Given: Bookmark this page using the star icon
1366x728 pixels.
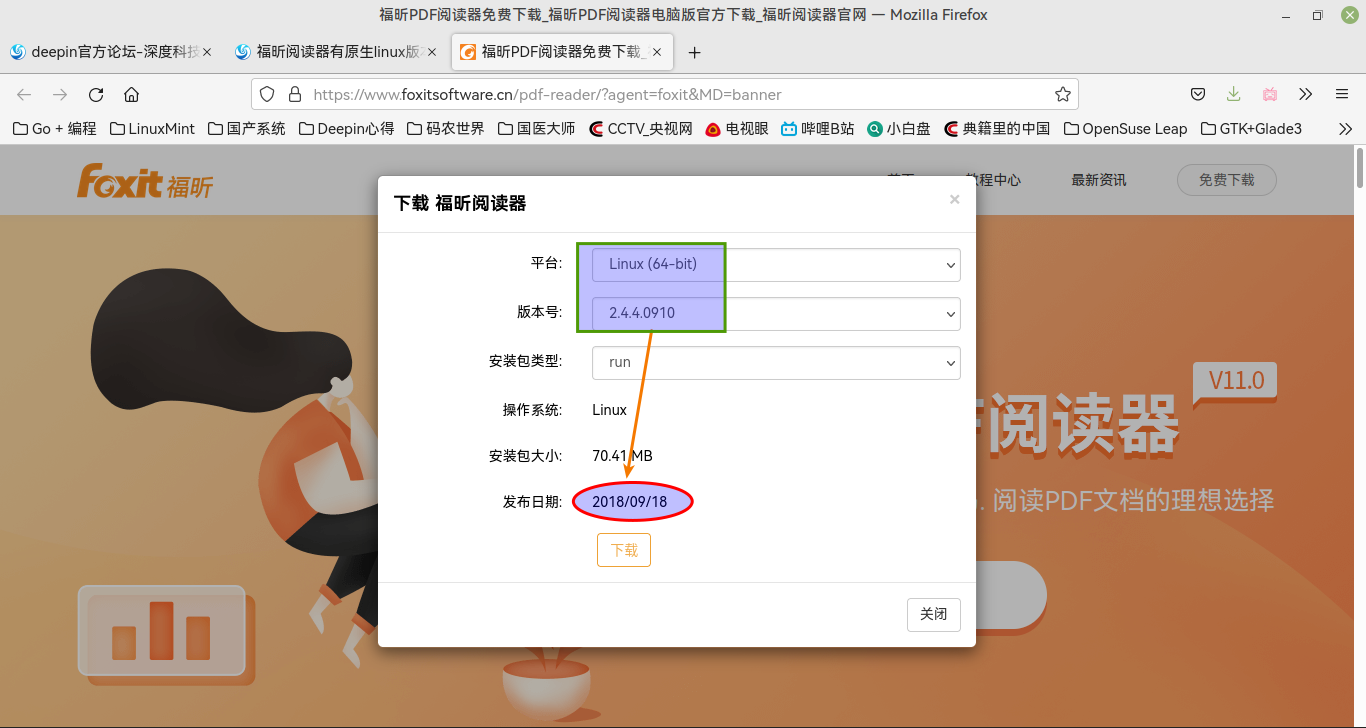Looking at the screenshot, I should coord(1062,93).
